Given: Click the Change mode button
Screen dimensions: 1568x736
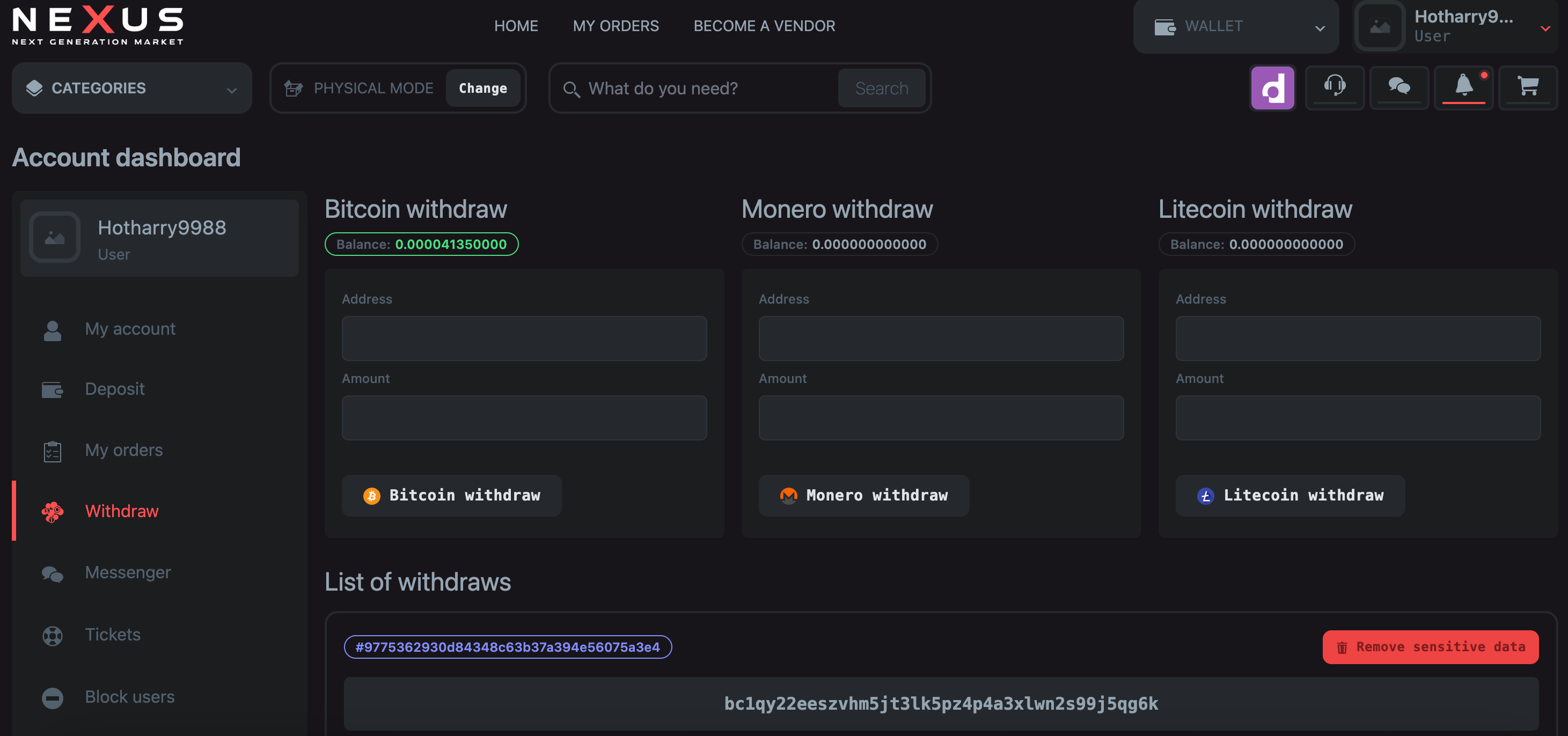Looking at the screenshot, I should pyautogui.click(x=483, y=88).
